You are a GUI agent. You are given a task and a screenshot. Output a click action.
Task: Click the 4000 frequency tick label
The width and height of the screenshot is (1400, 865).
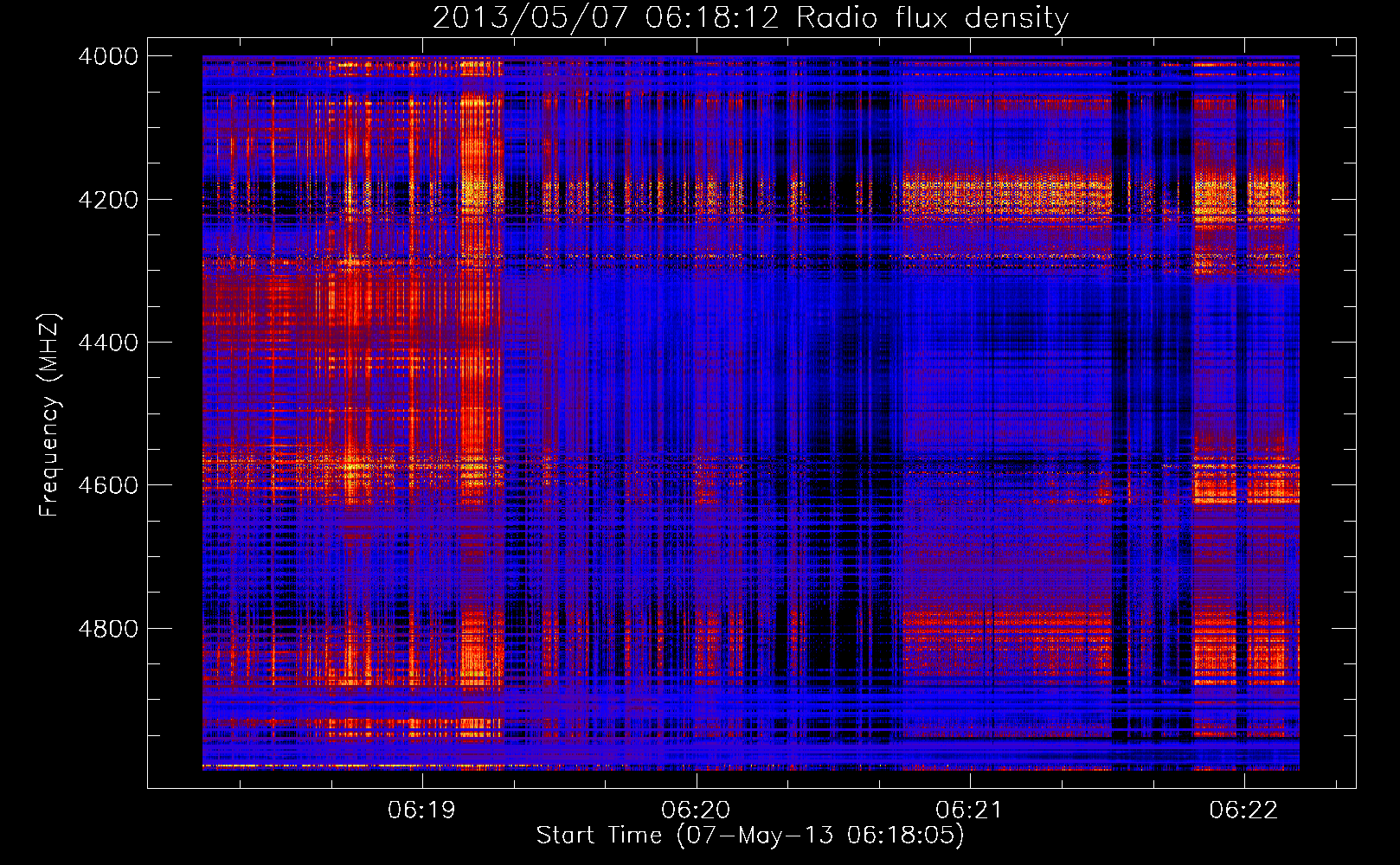coord(107,56)
